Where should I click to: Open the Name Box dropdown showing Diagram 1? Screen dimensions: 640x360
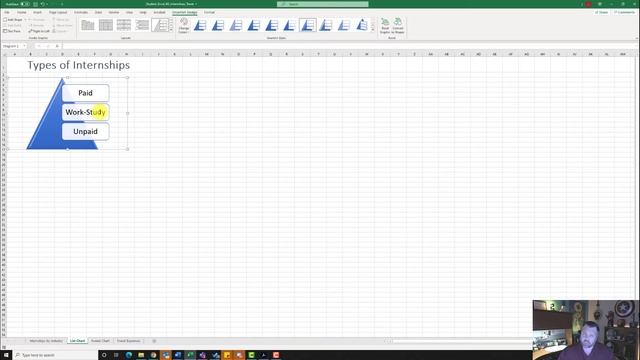(24, 46)
